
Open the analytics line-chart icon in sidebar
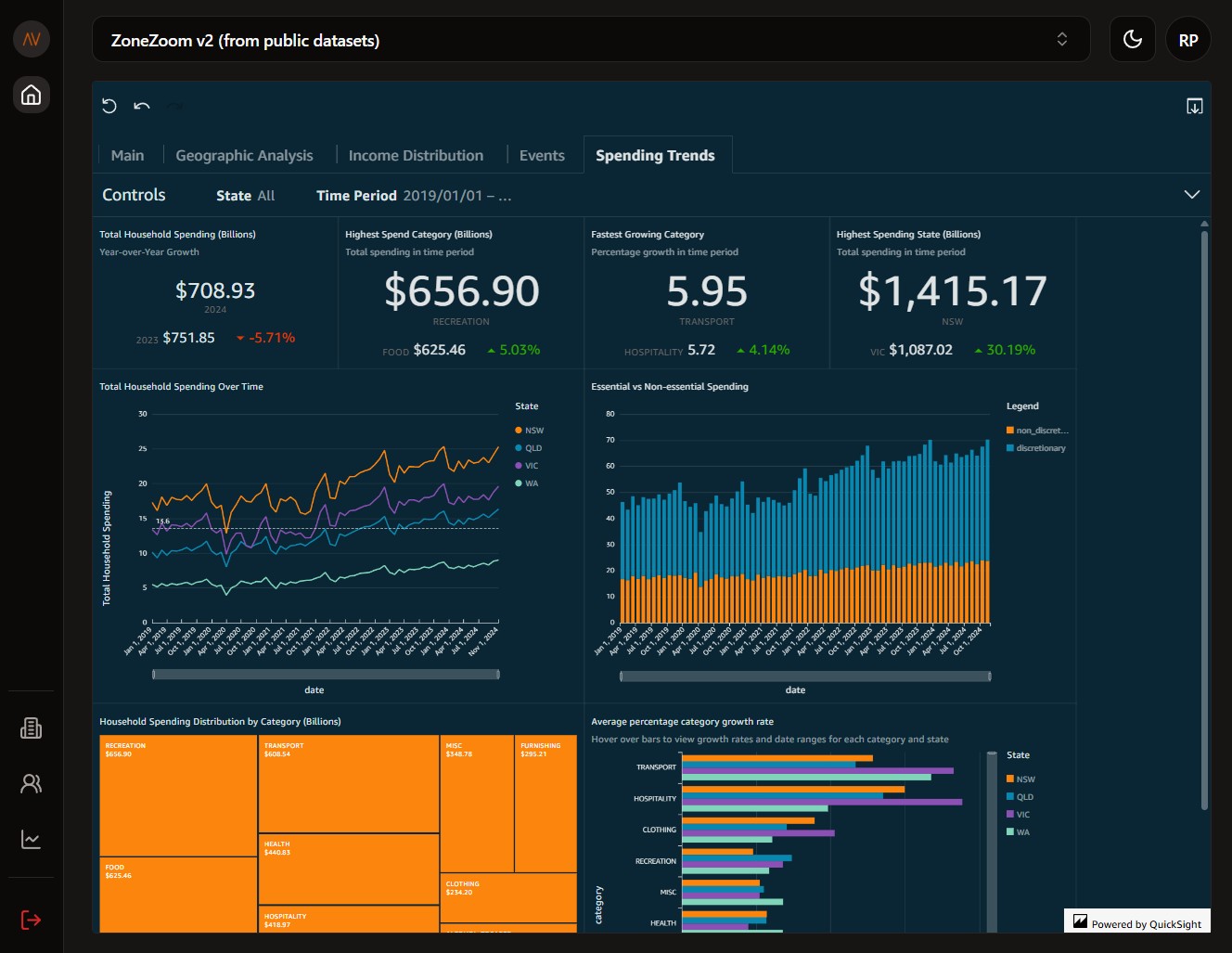pyautogui.click(x=31, y=839)
